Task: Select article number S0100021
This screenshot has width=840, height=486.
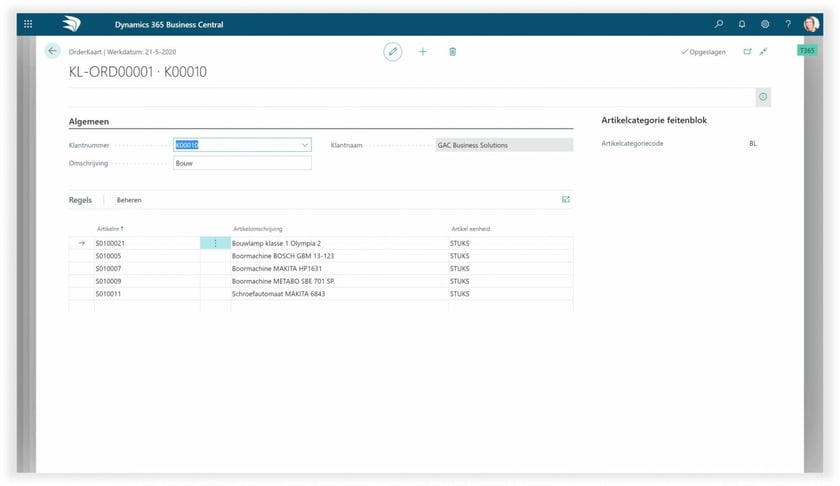Action: 110,243
